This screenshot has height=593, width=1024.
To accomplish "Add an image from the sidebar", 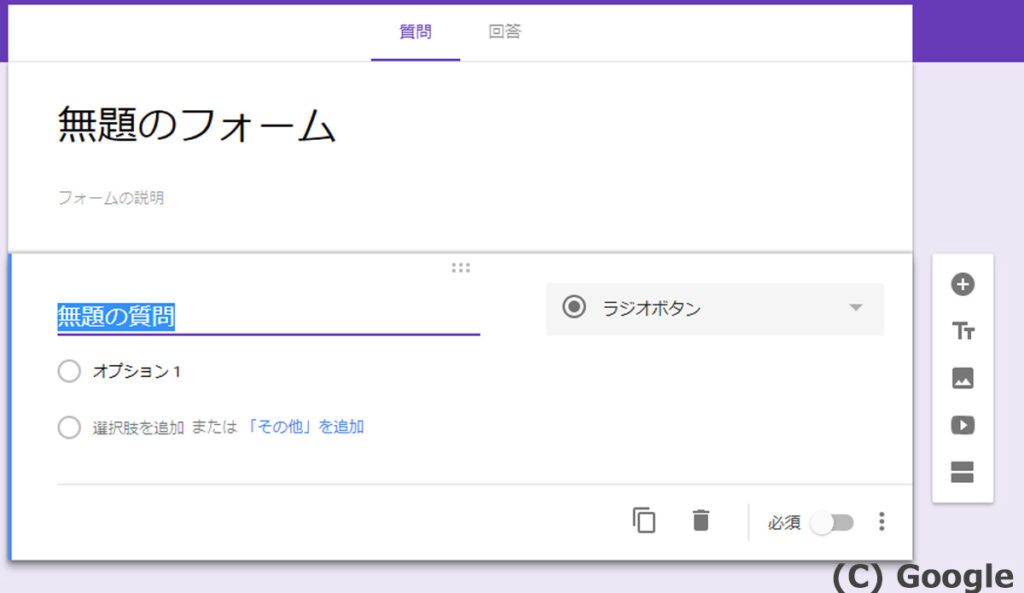I will pos(963,378).
